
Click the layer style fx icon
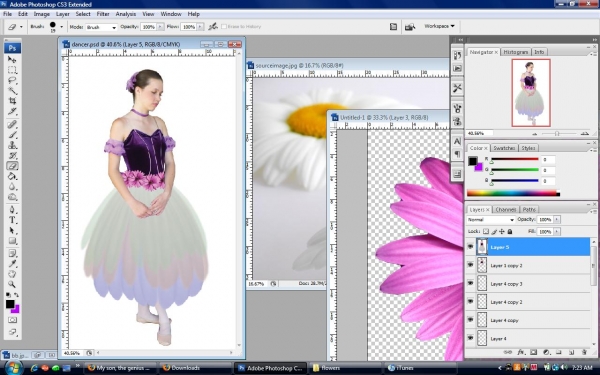coord(520,352)
